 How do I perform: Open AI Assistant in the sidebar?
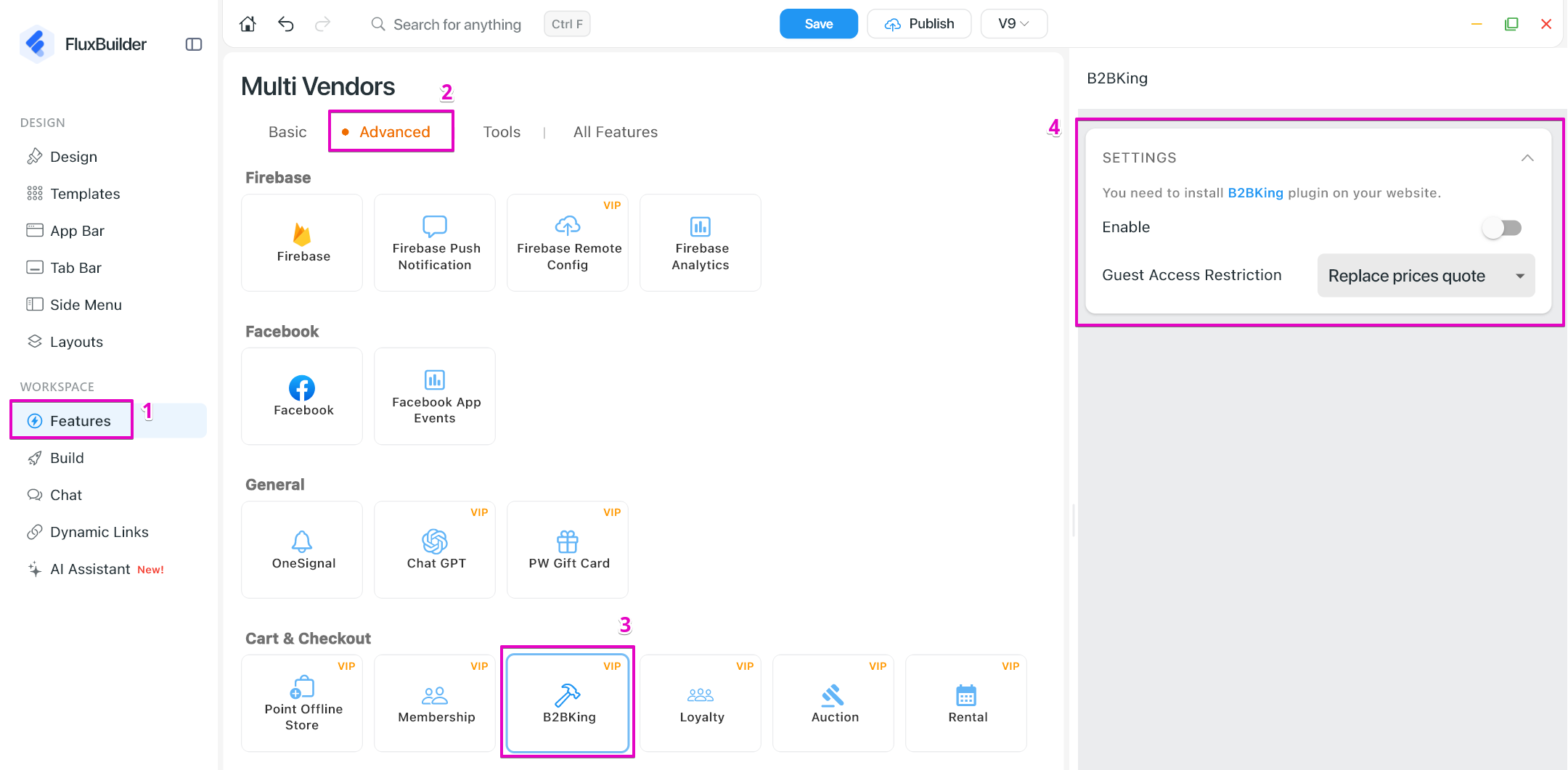coord(109,569)
